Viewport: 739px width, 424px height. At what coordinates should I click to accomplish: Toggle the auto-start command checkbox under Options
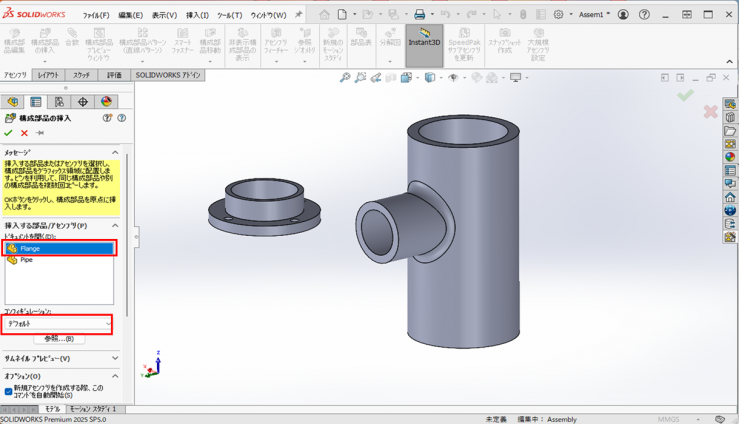[x=9, y=391]
